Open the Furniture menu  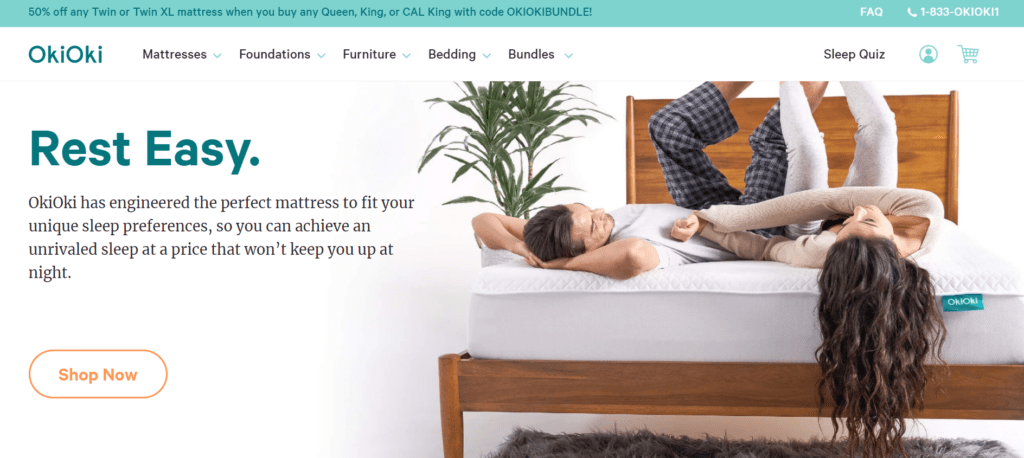pos(369,54)
